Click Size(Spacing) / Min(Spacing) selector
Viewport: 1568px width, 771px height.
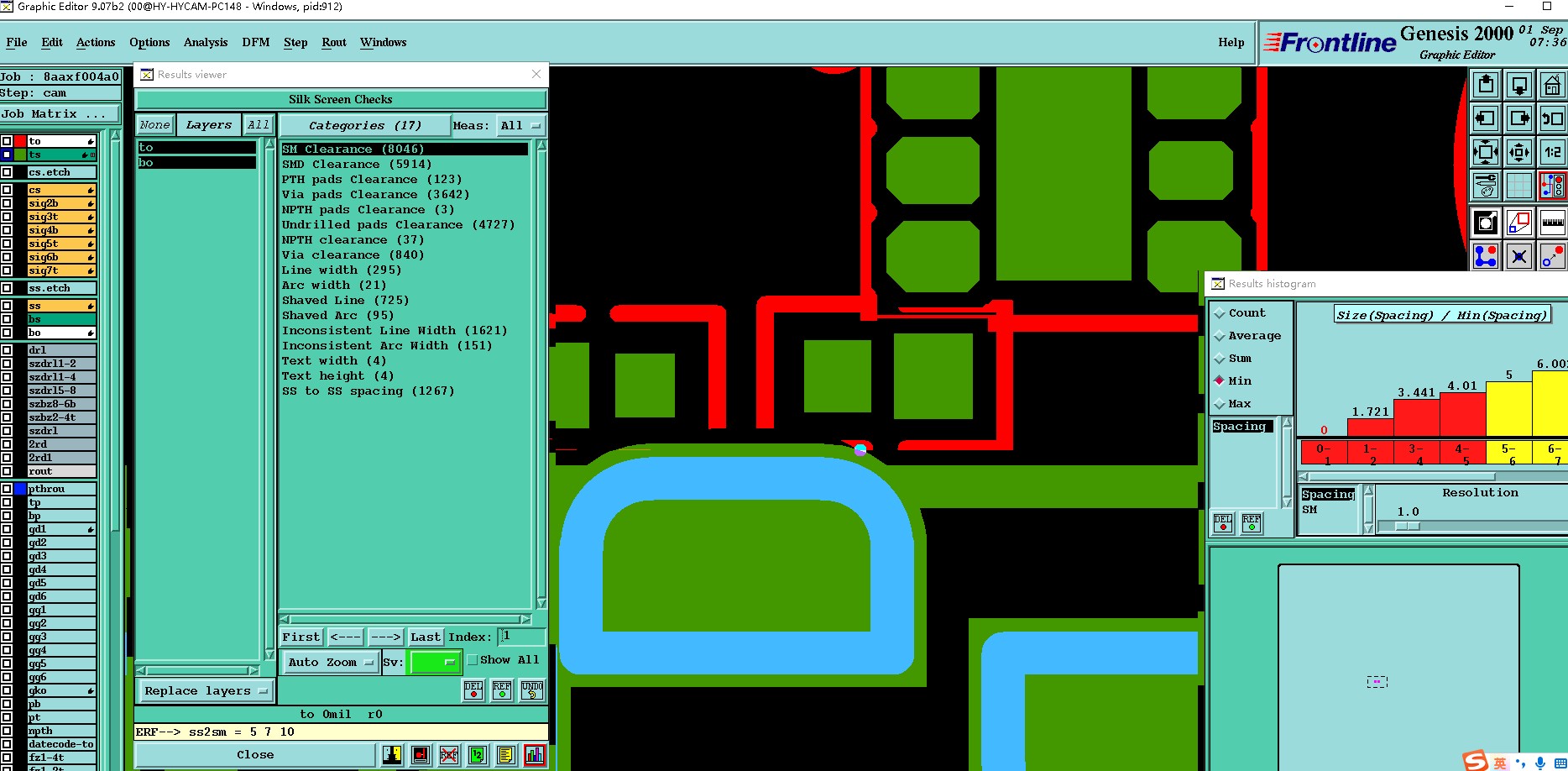(1441, 315)
